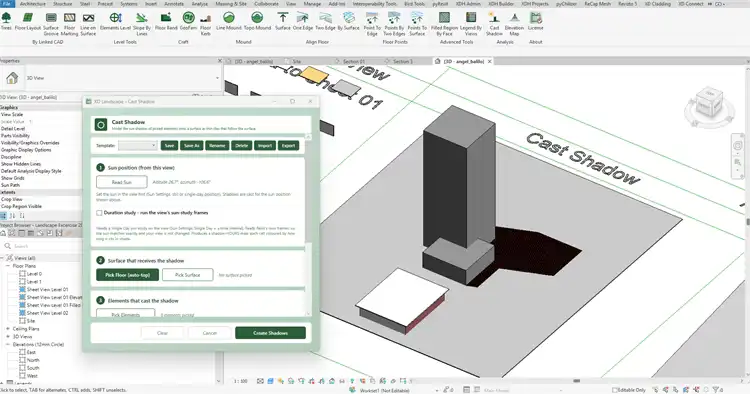Viewport: 750px width, 394px height.
Task: Launch Filled Region By Face tool
Action: pos(444,24)
